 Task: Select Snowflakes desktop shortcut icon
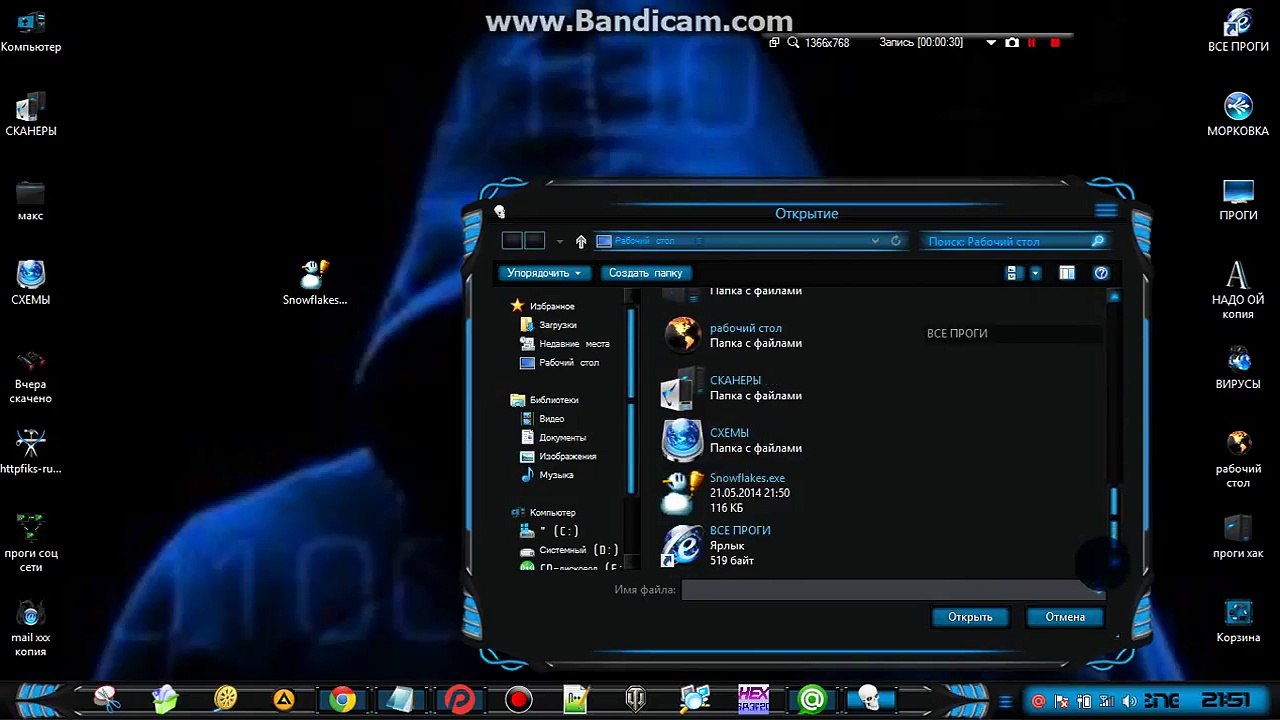pos(314,283)
